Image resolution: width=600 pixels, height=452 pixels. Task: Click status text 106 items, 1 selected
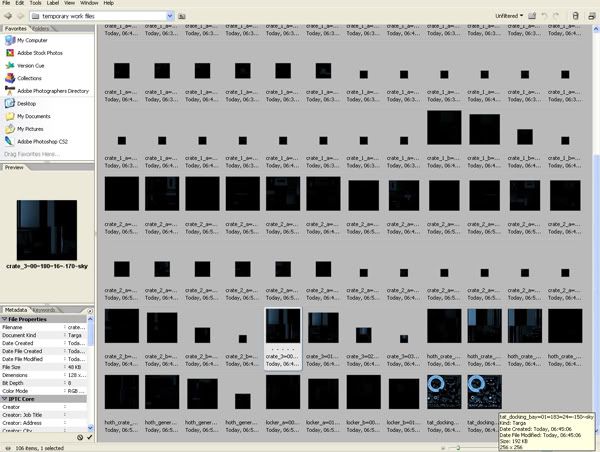(x=39, y=448)
